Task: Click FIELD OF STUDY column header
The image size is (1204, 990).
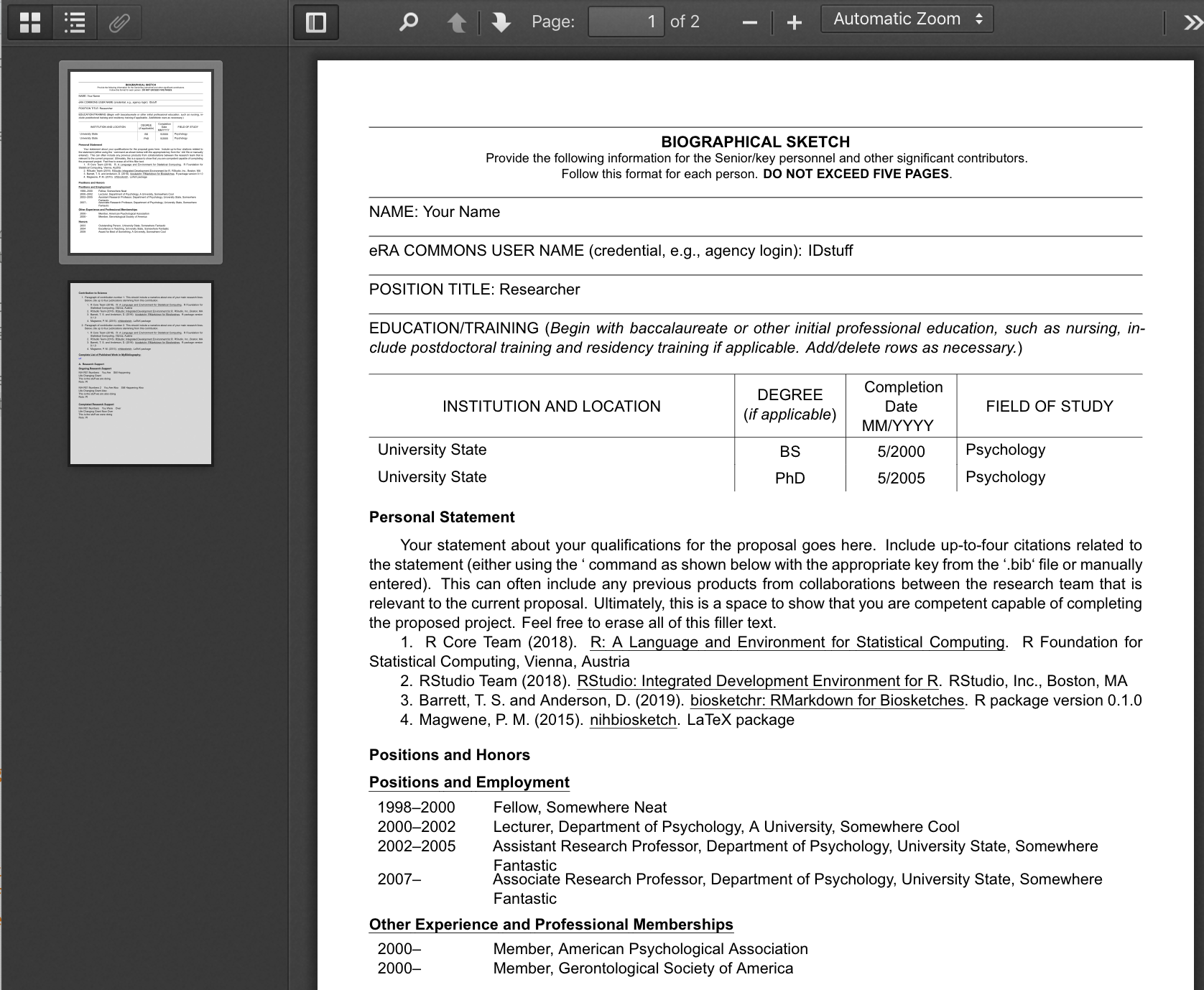Action: coord(1049,407)
